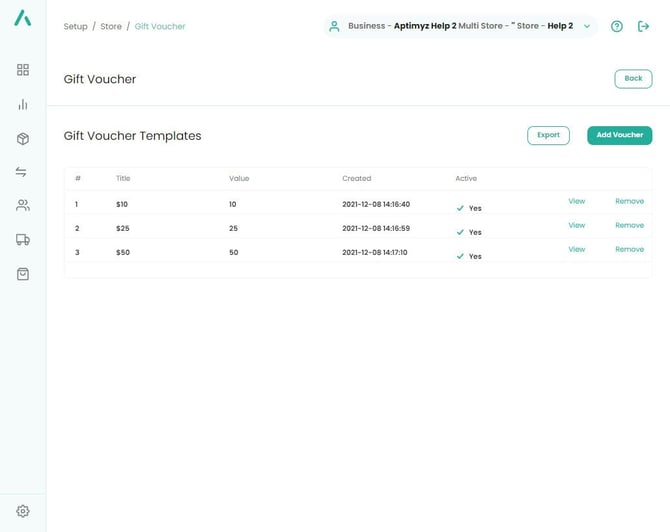The width and height of the screenshot is (670, 532).
Task: Open the customers people icon in sidebar
Action: [22, 205]
